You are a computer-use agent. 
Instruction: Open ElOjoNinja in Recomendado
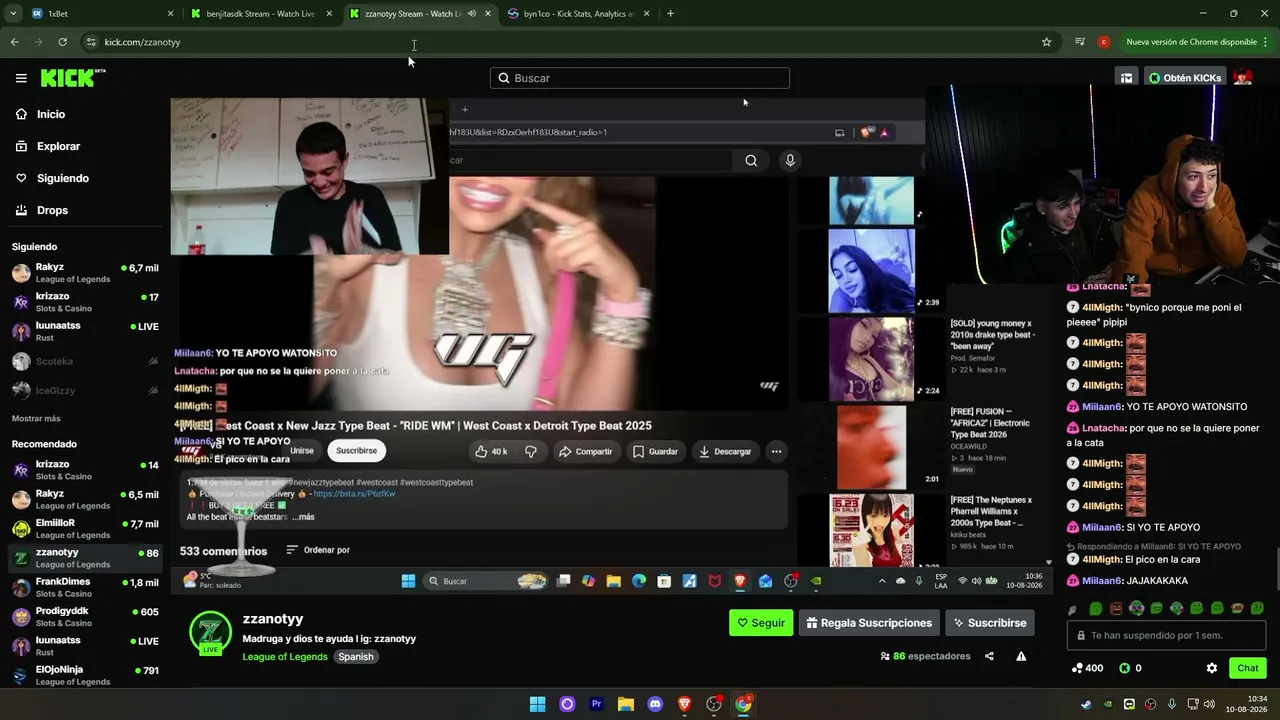[x=85, y=674]
